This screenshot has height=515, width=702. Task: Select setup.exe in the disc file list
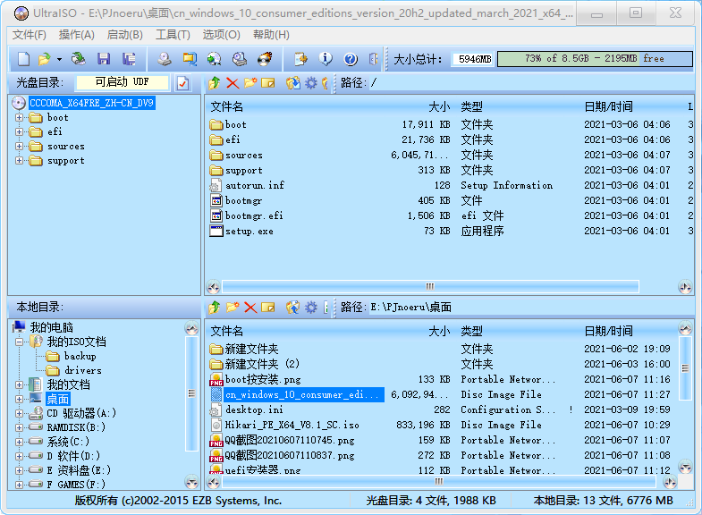click(x=249, y=231)
